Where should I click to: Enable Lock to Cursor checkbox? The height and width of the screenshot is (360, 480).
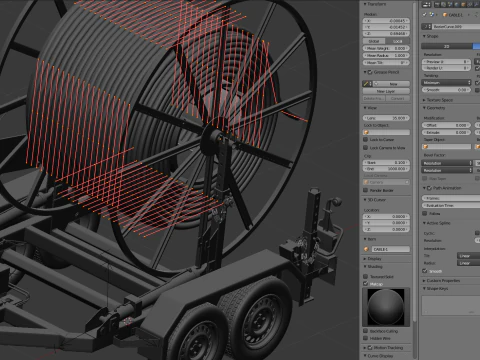click(x=366, y=140)
